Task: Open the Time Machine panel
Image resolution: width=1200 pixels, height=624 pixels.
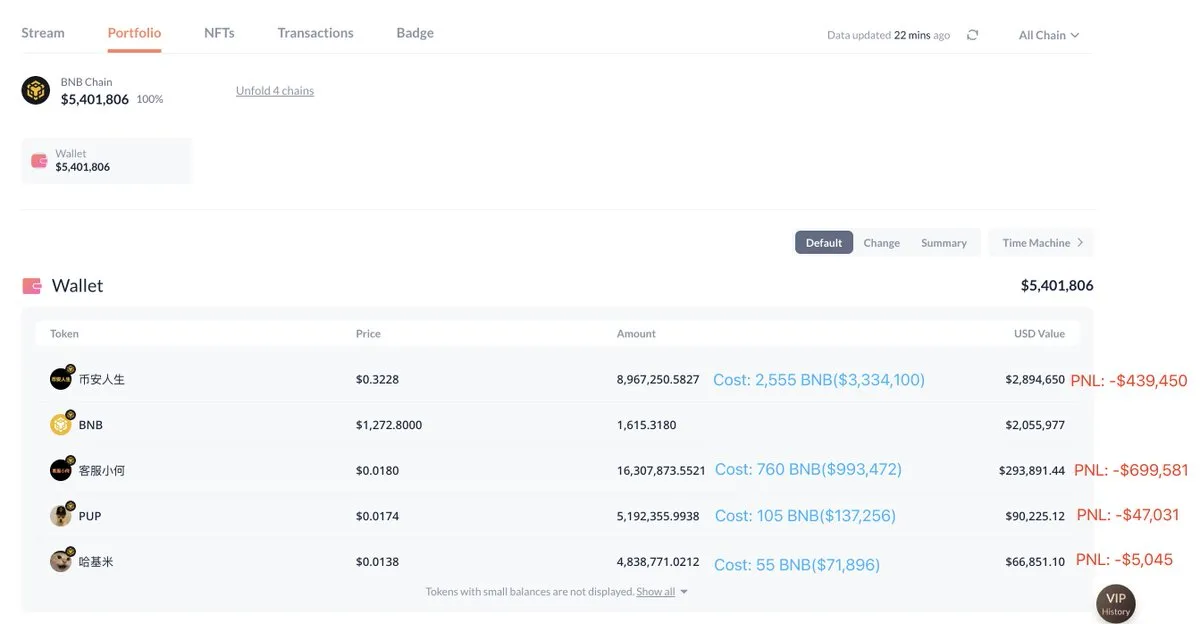Action: [x=1041, y=243]
